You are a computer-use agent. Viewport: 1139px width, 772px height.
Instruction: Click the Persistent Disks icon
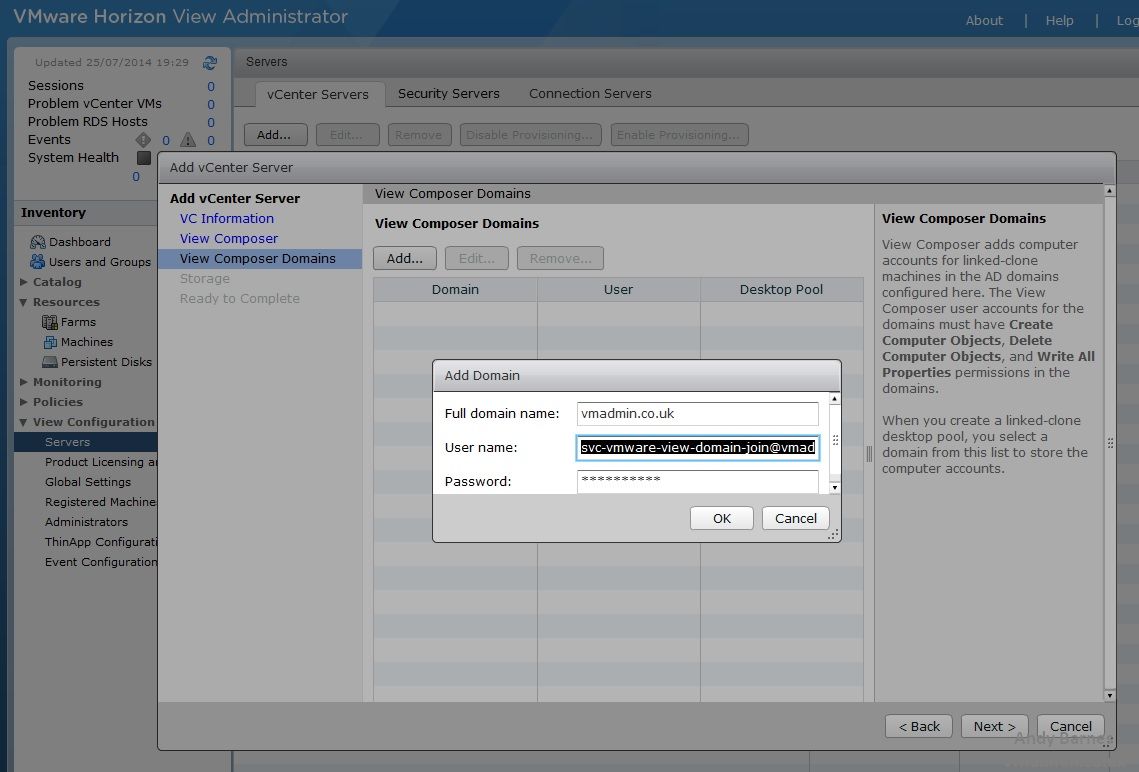pyautogui.click(x=50, y=362)
